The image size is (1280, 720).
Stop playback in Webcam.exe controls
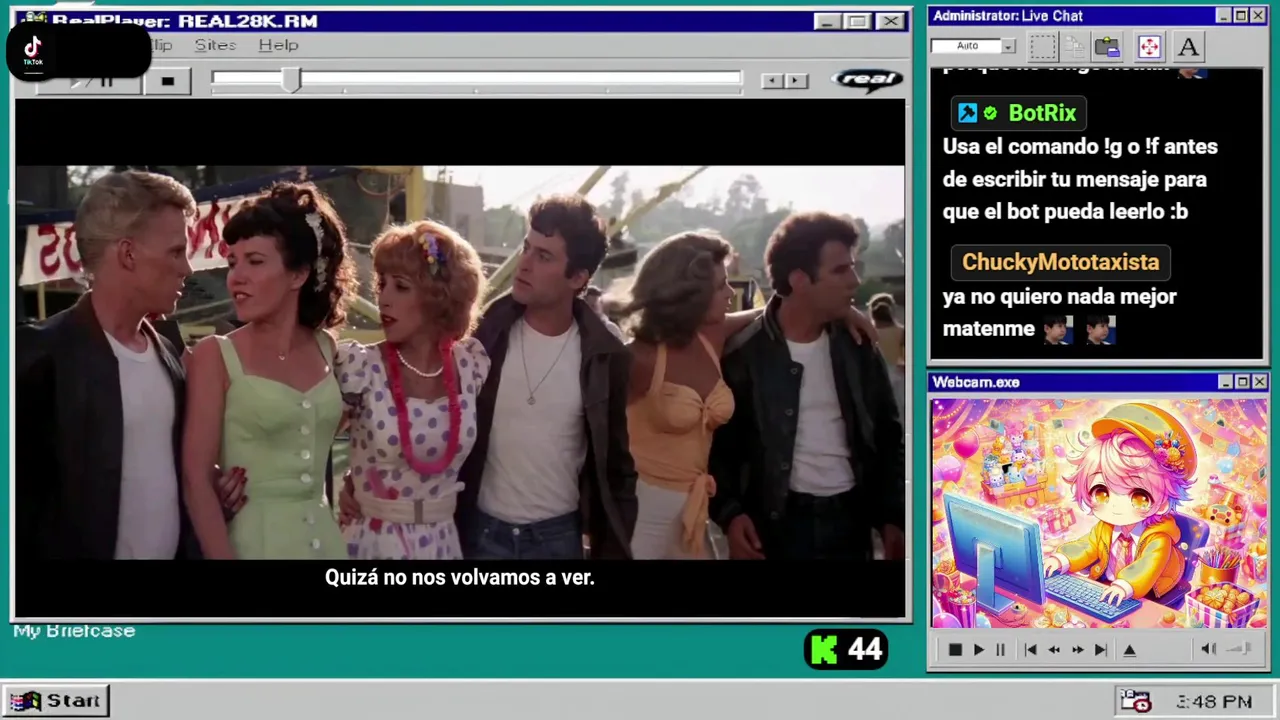(x=954, y=649)
